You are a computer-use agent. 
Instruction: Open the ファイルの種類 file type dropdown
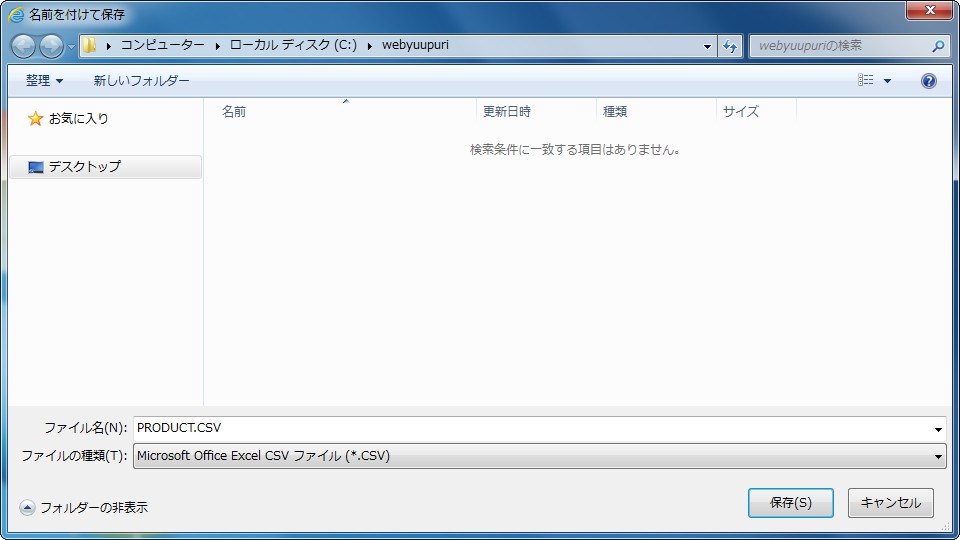539,456
